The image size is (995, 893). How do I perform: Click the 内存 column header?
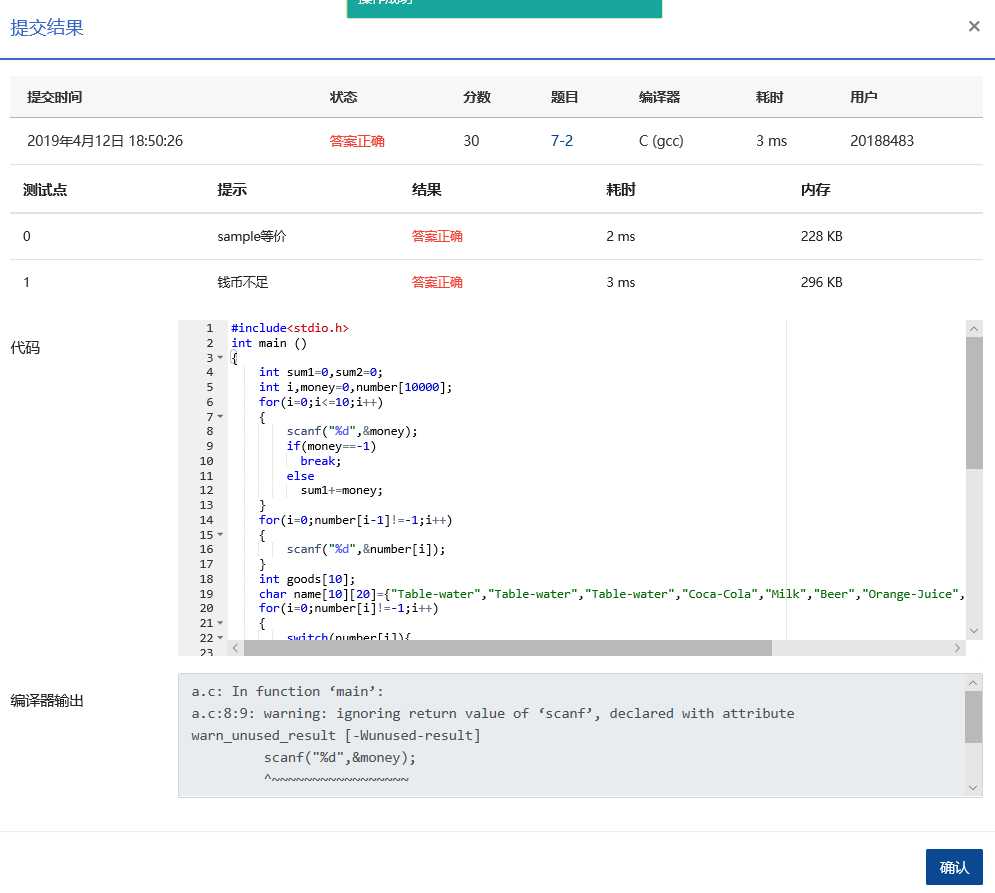[x=815, y=190]
